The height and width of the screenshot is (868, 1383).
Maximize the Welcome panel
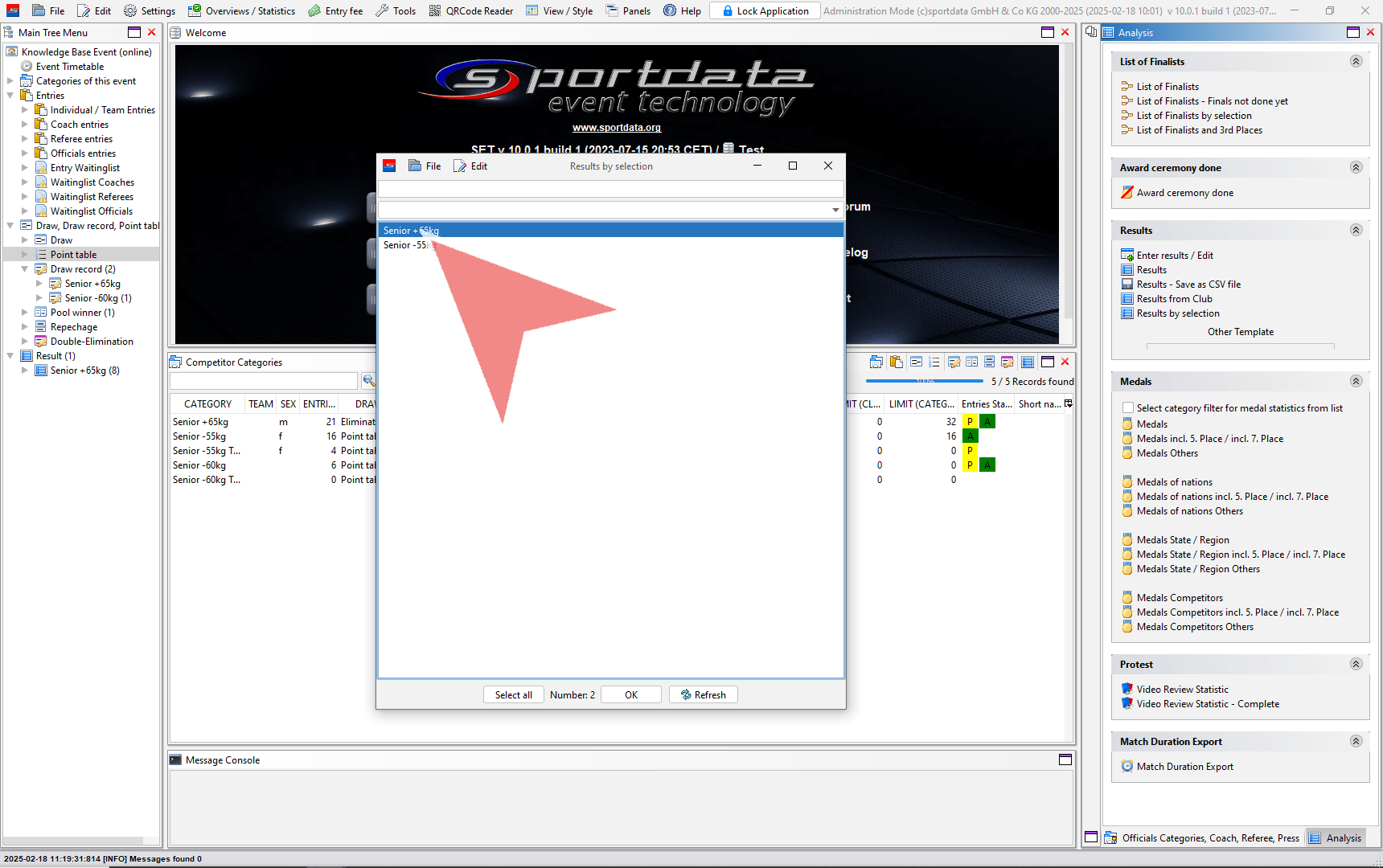point(1048,32)
